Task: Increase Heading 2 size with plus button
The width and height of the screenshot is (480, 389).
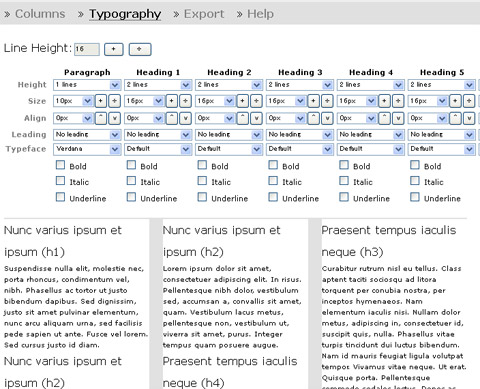Action: (x=243, y=101)
